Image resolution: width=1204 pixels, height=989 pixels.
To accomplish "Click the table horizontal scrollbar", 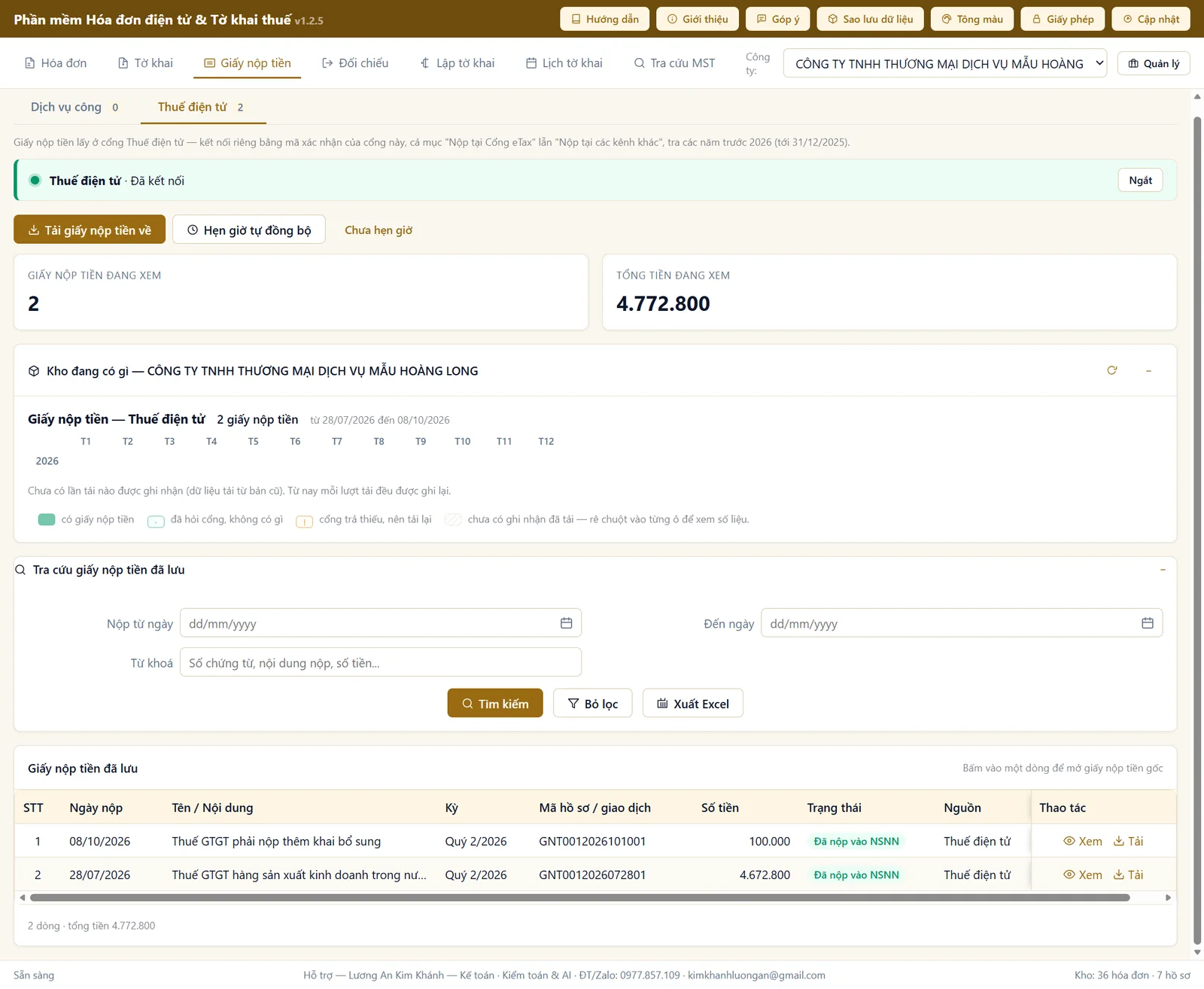I will coord(579,897).
